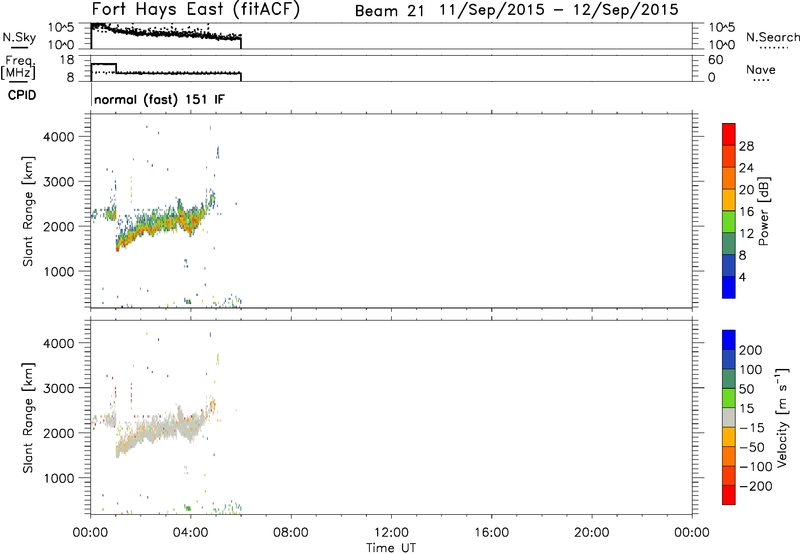
Task: Click the "normal (fast) 151 IF" text
Action: [x=159, y=99]
